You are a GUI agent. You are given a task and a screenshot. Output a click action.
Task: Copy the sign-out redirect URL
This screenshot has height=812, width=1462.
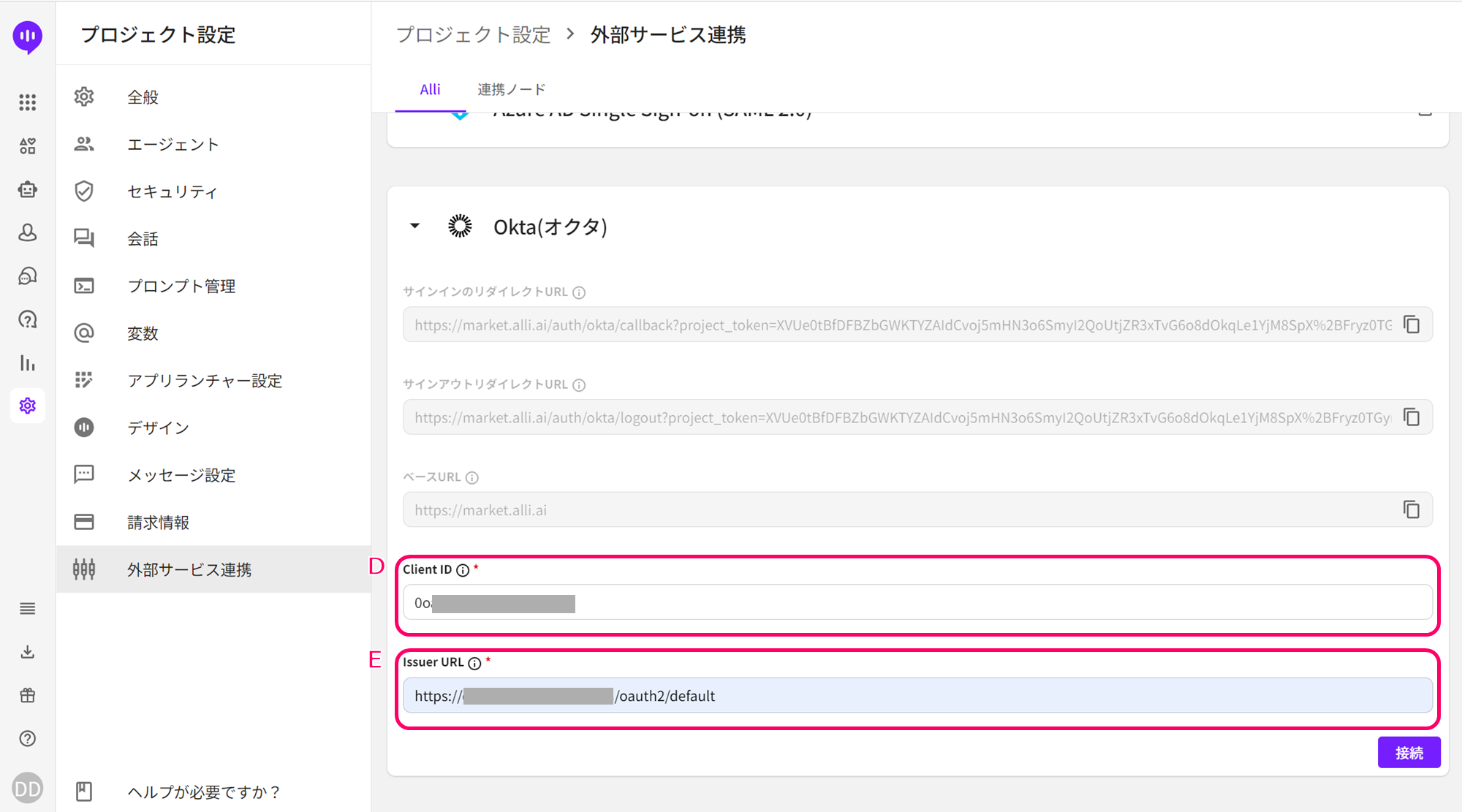tap(1411, 417)
